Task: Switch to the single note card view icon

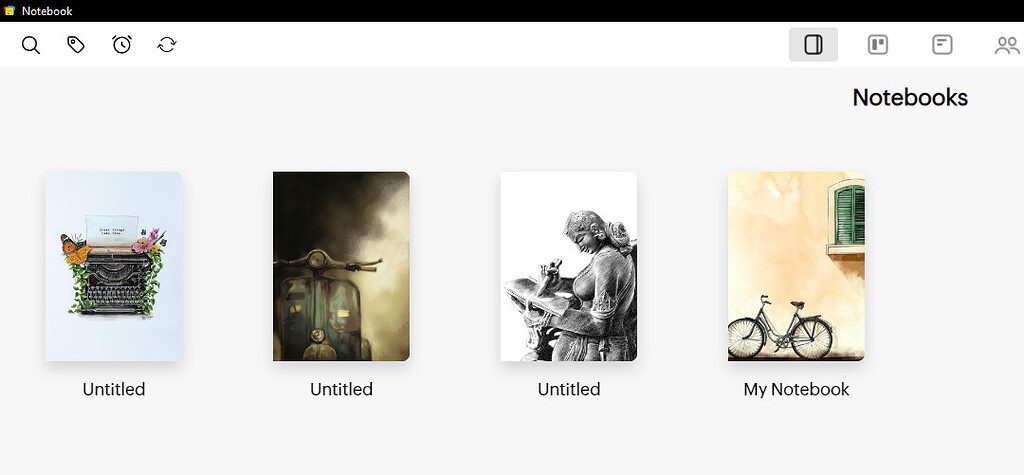Action: coord(942,44)
